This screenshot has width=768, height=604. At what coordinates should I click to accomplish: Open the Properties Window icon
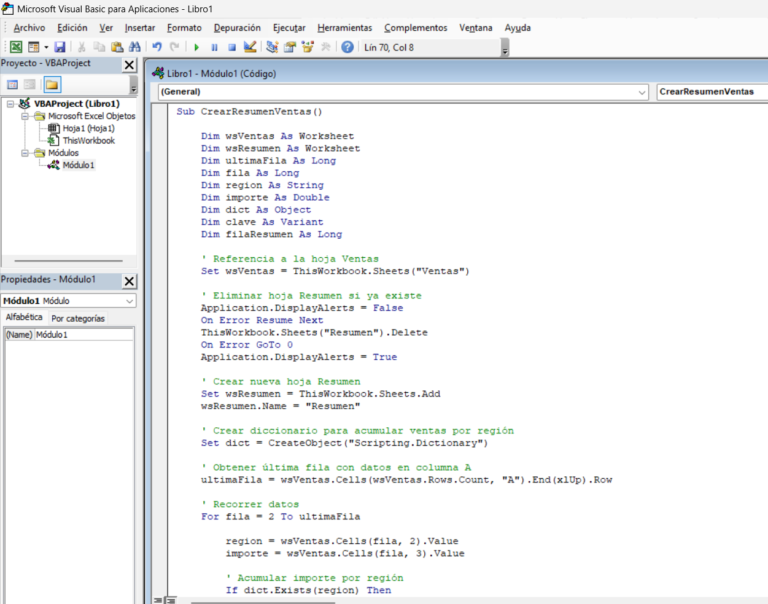[290, 47]
